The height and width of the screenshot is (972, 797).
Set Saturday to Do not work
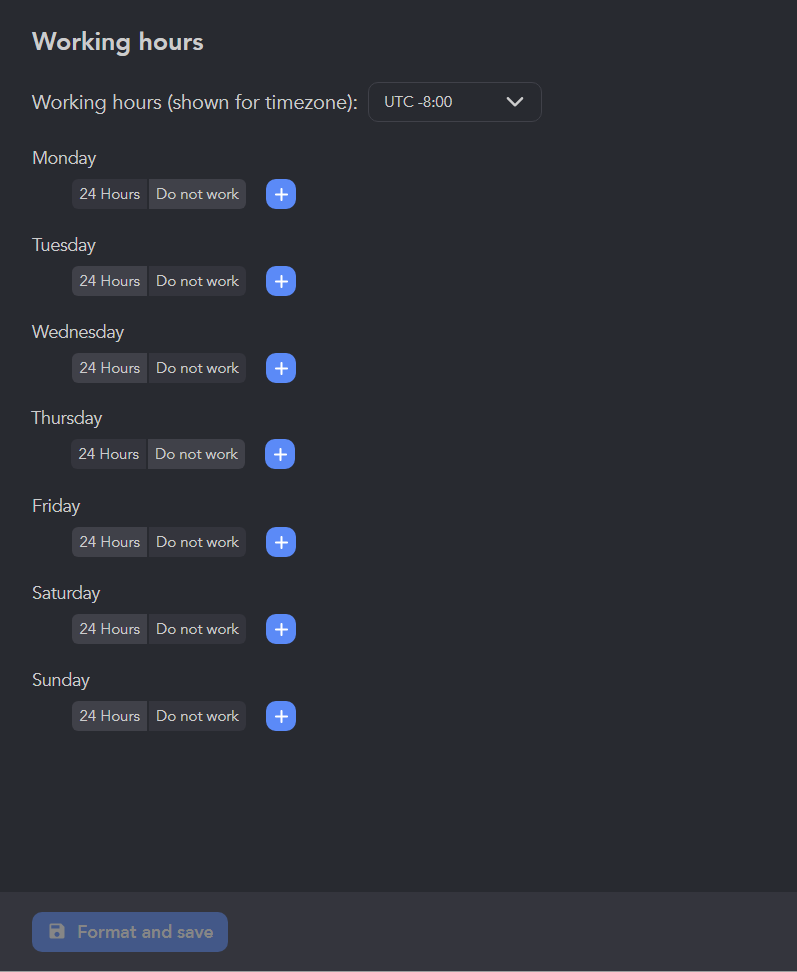(197, 629)
